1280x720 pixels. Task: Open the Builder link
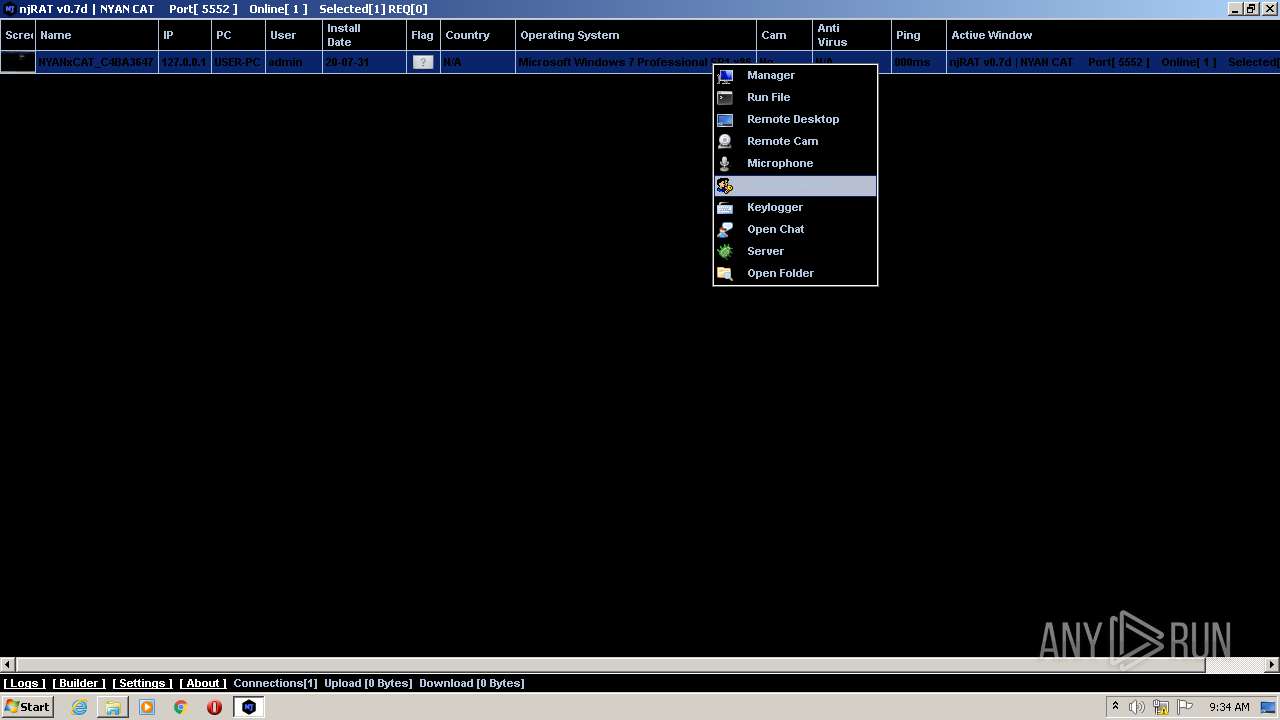[x=79, y=683]
